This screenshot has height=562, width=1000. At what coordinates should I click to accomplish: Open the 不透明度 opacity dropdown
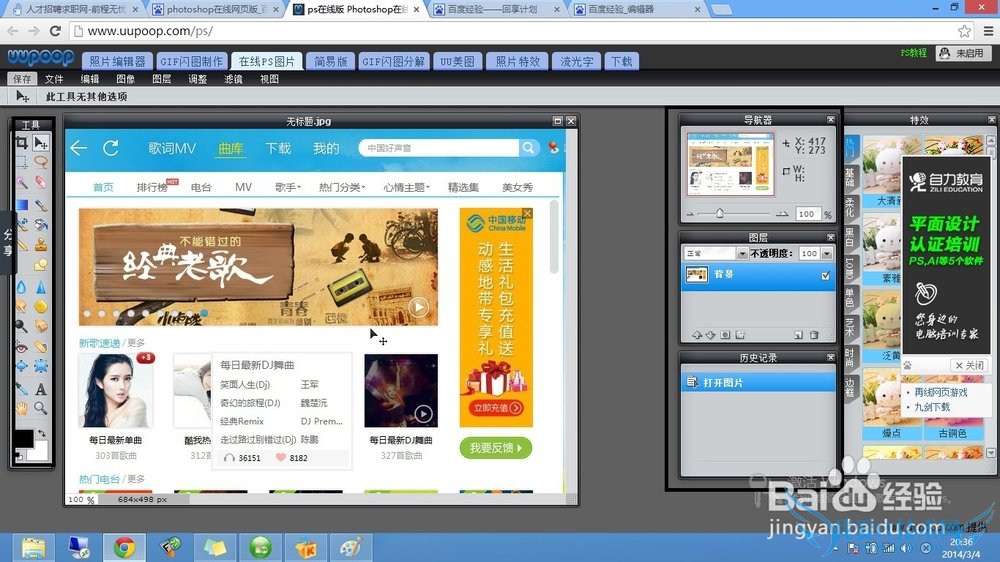[827, 253]
